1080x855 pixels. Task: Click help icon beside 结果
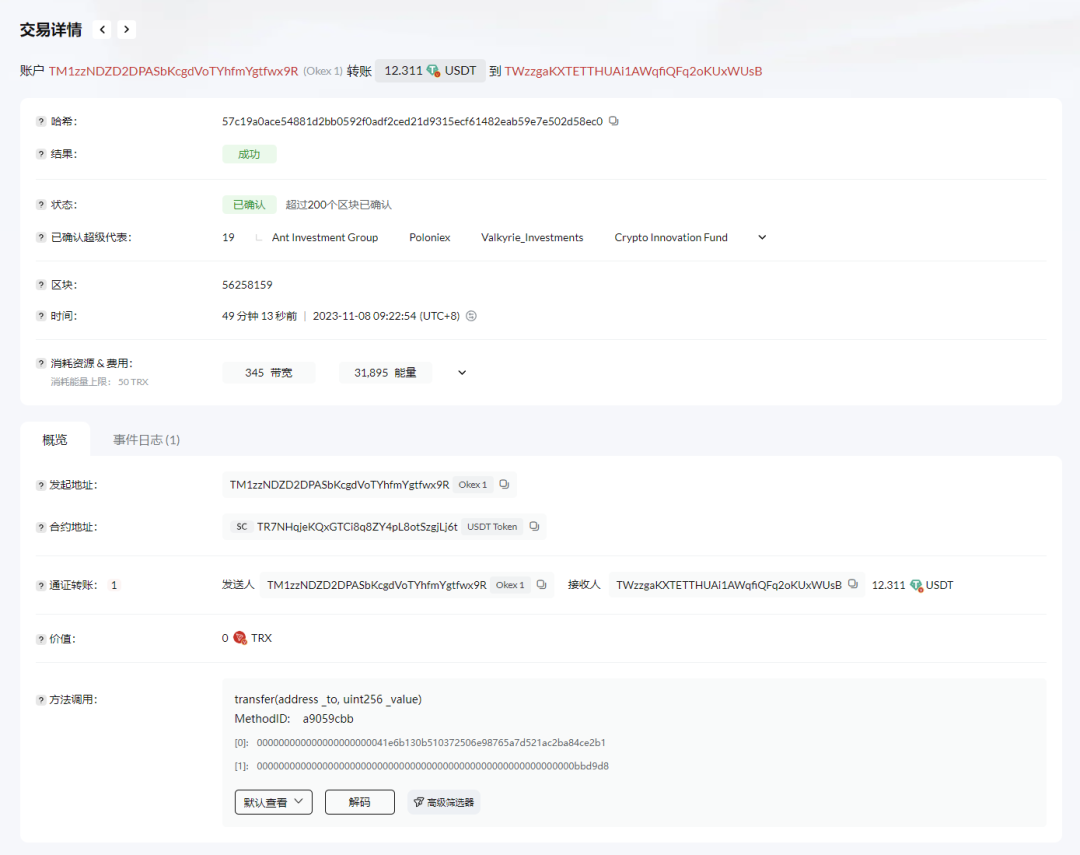(x=41, y=154)
